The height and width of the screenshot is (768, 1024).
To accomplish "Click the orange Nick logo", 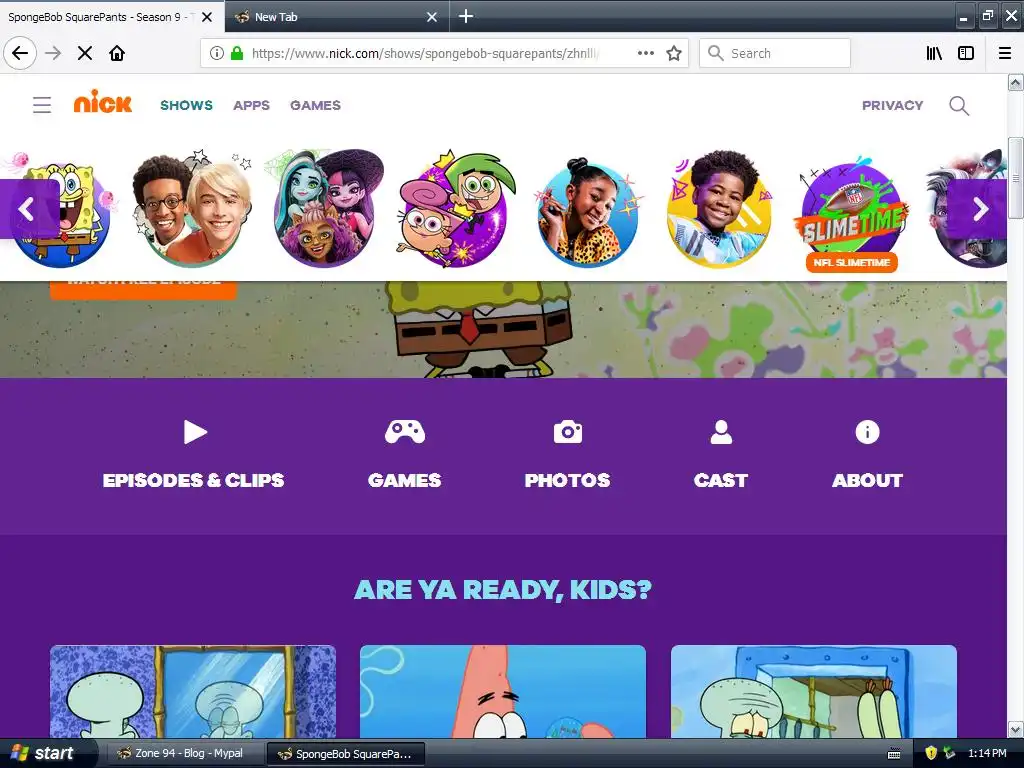I will [103, 102].
